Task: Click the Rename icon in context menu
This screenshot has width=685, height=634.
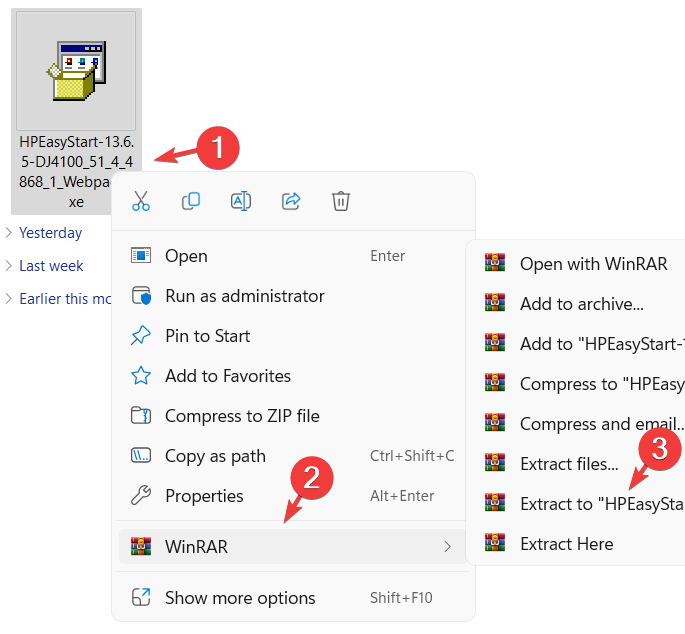Action: [241, 201]
